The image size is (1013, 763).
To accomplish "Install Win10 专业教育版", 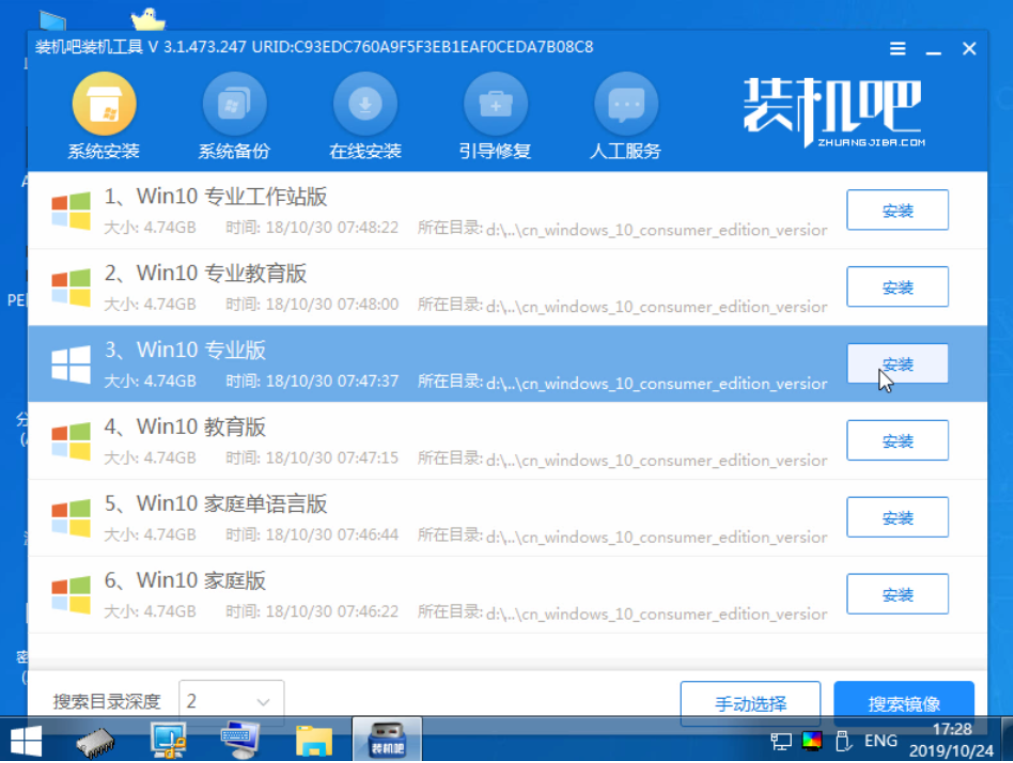I will click(897, 287).
